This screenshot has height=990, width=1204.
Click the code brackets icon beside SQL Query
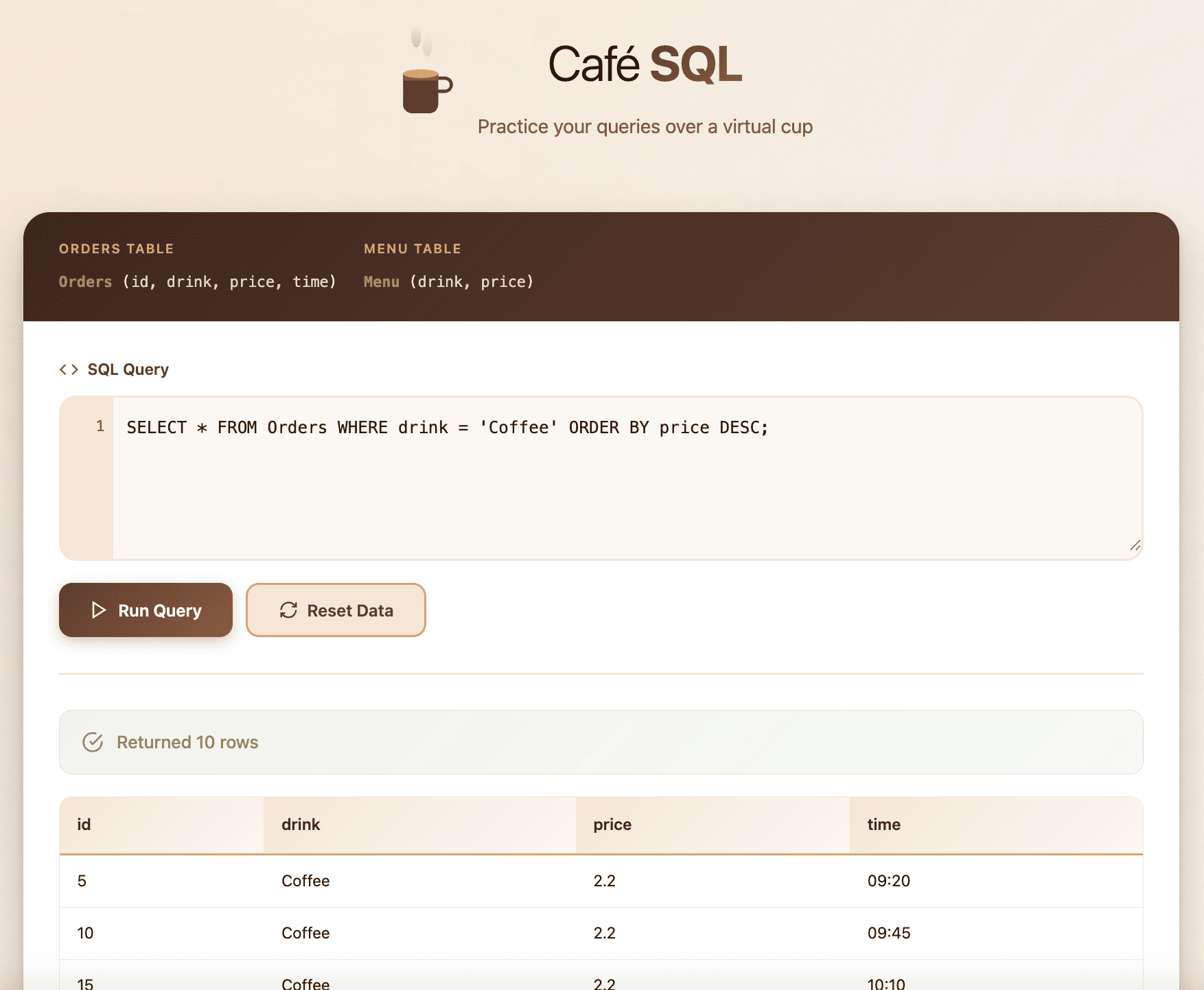click(x=69, y=369)
